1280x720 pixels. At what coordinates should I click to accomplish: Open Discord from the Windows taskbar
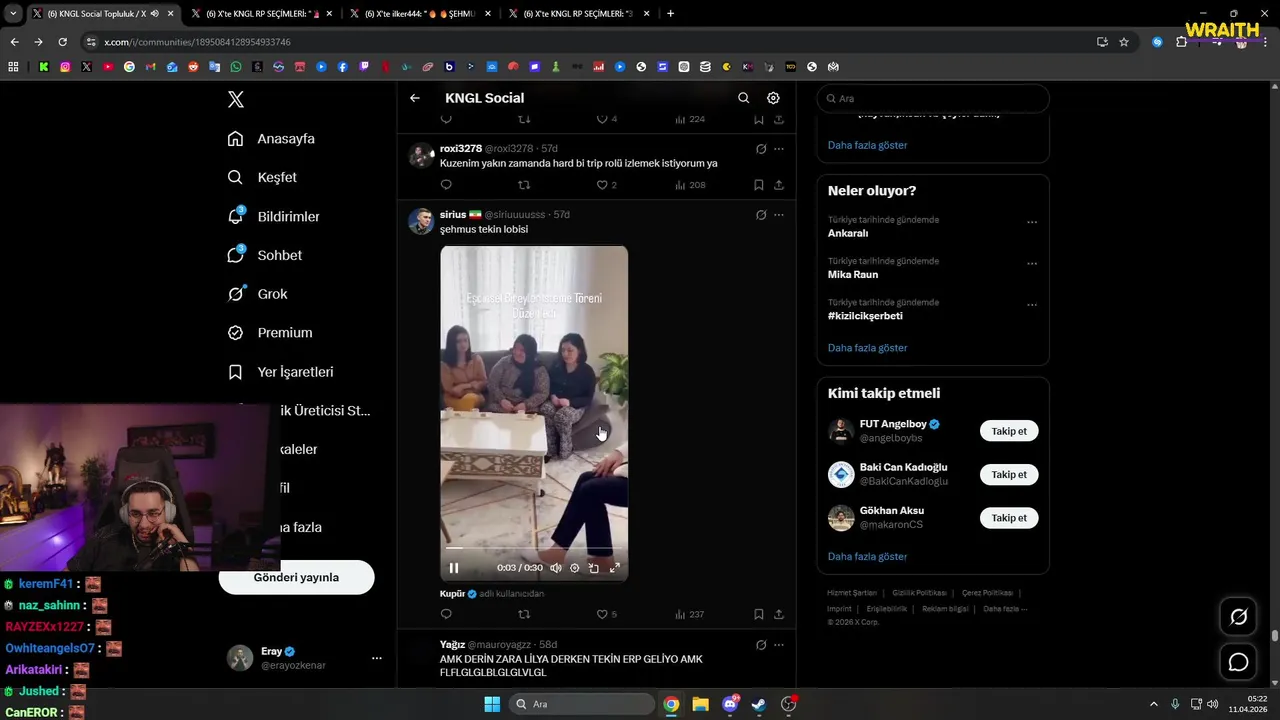click(730, 704)
